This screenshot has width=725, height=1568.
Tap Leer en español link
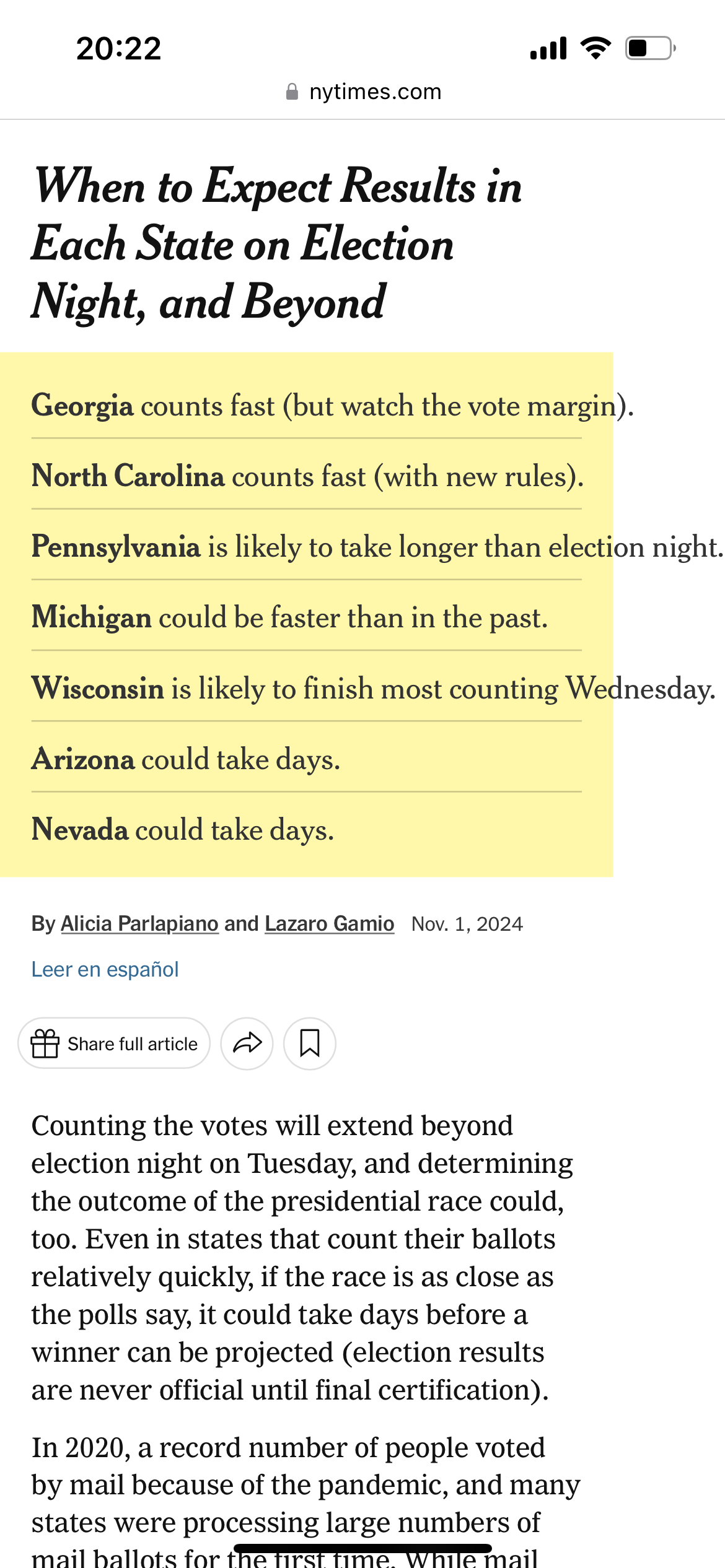(105, 969)
